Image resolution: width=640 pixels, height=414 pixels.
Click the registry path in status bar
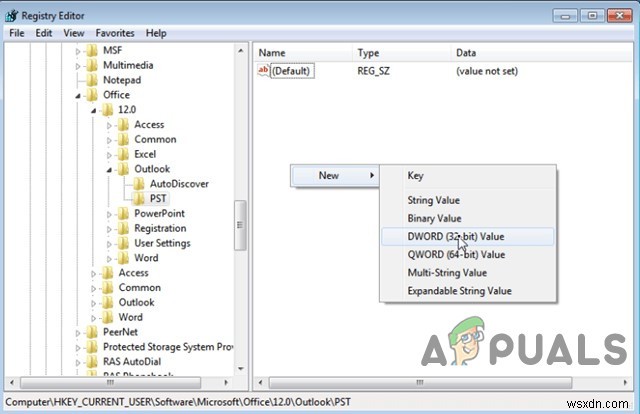178,402
